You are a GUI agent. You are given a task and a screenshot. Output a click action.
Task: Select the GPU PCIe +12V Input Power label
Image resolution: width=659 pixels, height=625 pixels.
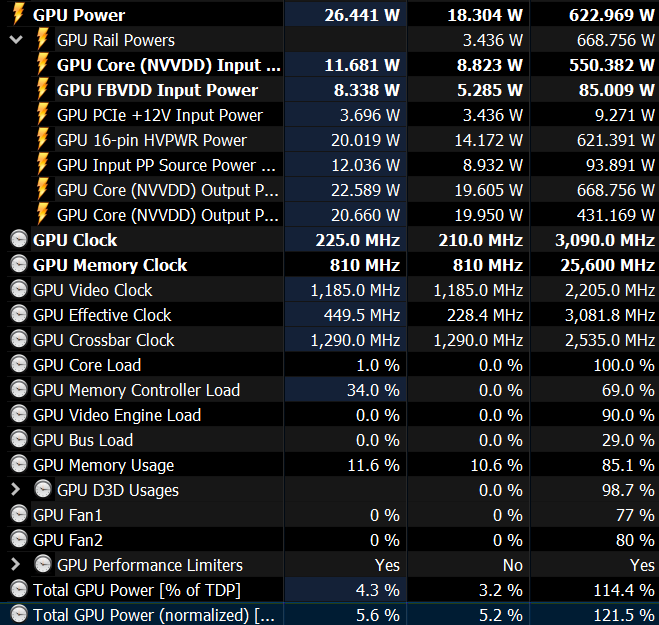tap(160, 115)
